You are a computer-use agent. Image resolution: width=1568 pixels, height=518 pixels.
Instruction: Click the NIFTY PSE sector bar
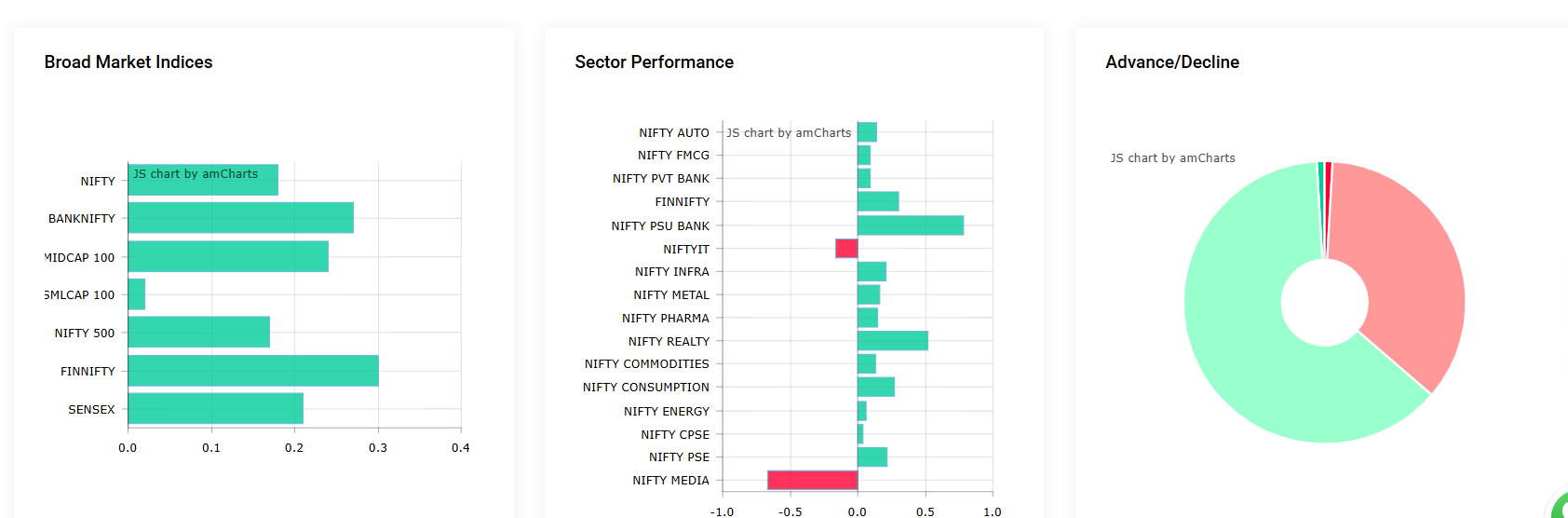coord(872,457)
